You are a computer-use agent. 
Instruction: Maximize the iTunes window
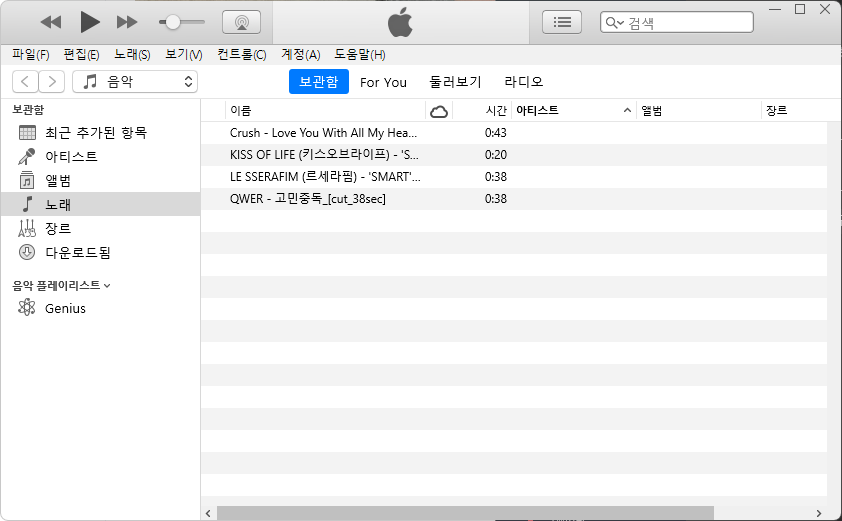pos(800,9)
